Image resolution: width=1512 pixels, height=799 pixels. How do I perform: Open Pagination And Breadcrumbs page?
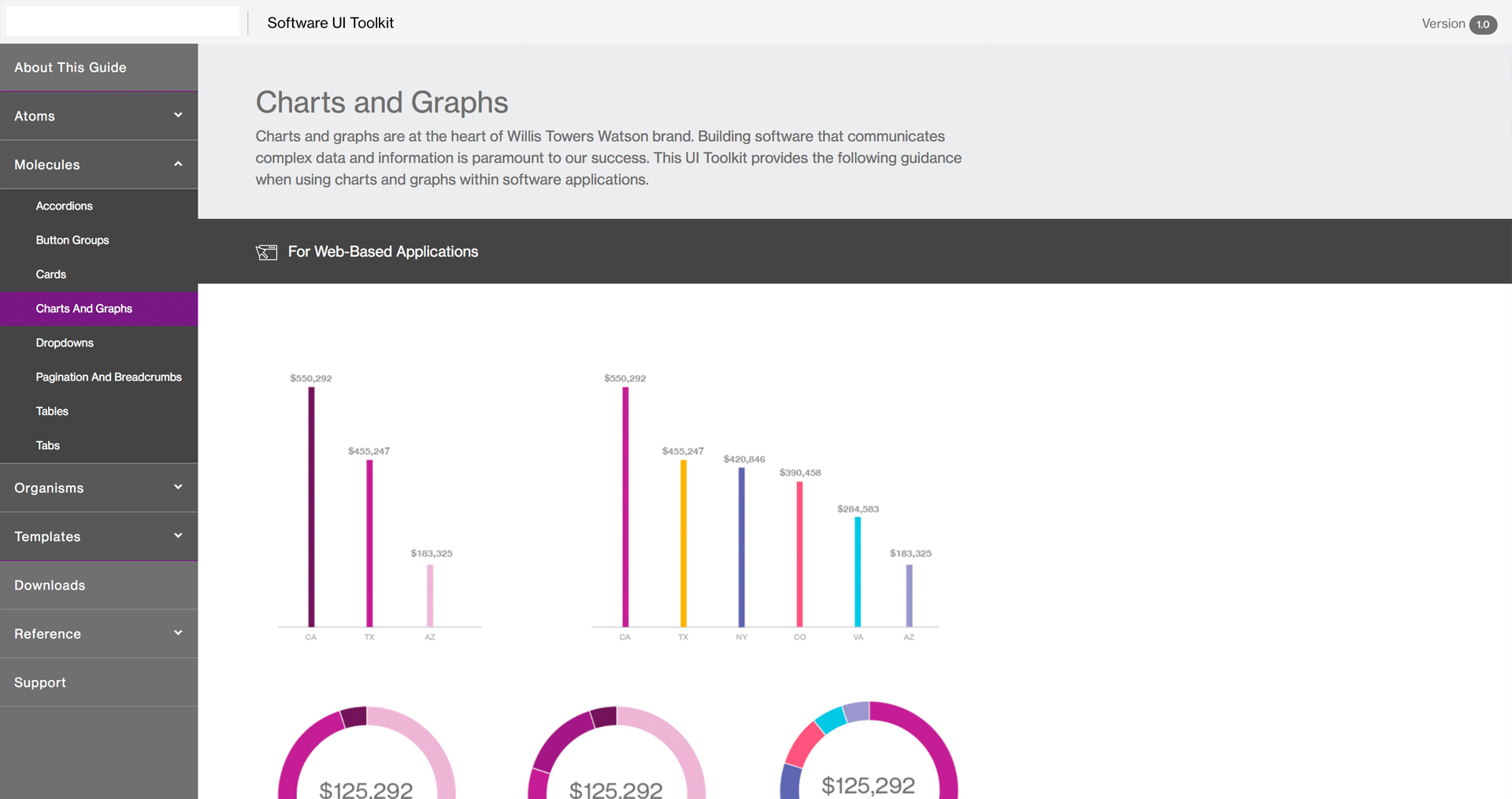point(109,377)
